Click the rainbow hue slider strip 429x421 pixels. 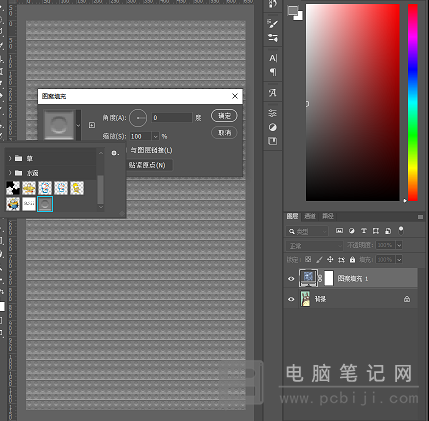[x=413, y=102]
